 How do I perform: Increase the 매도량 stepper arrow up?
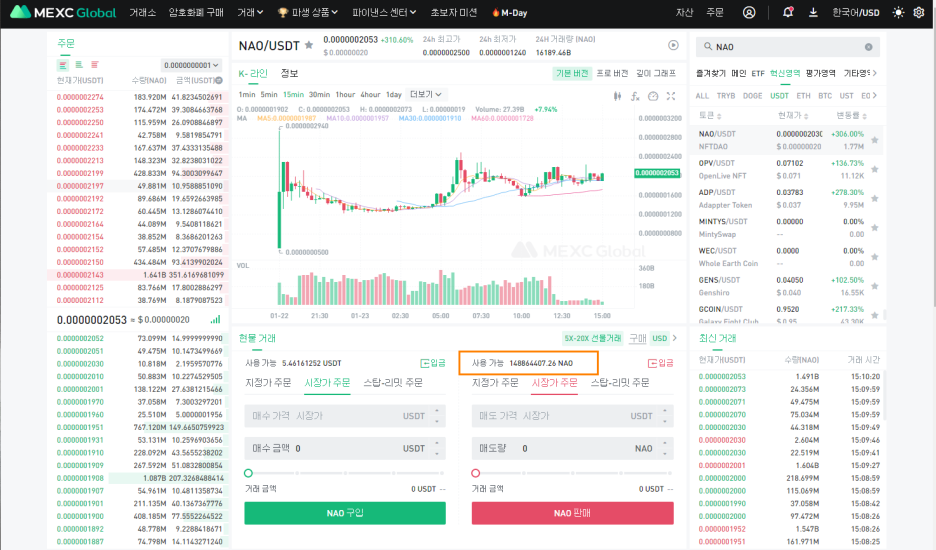665,444
